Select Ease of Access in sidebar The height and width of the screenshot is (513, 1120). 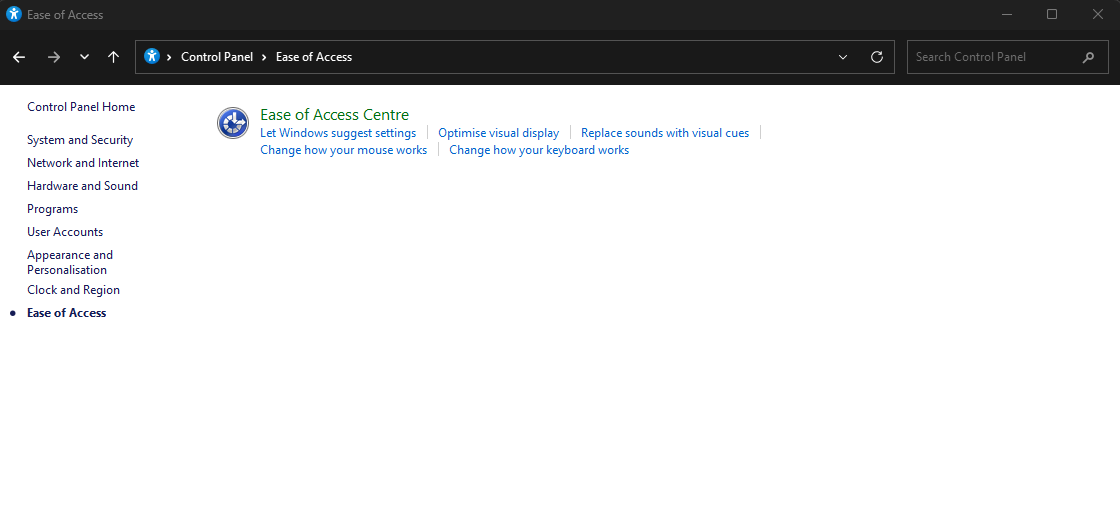(x=66, y=313)
